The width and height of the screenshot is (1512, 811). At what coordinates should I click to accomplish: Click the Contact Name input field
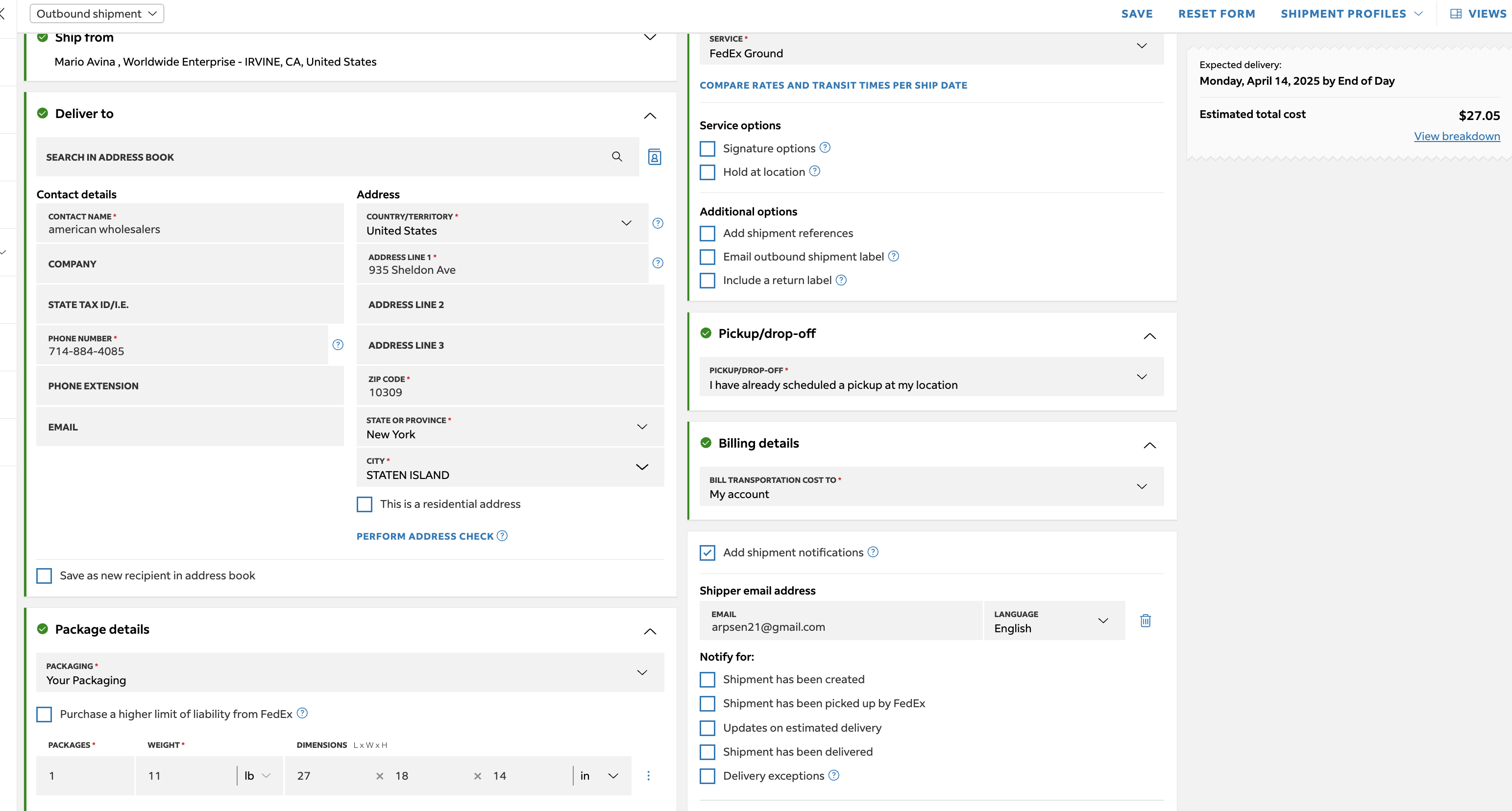(x=190, y=223)
